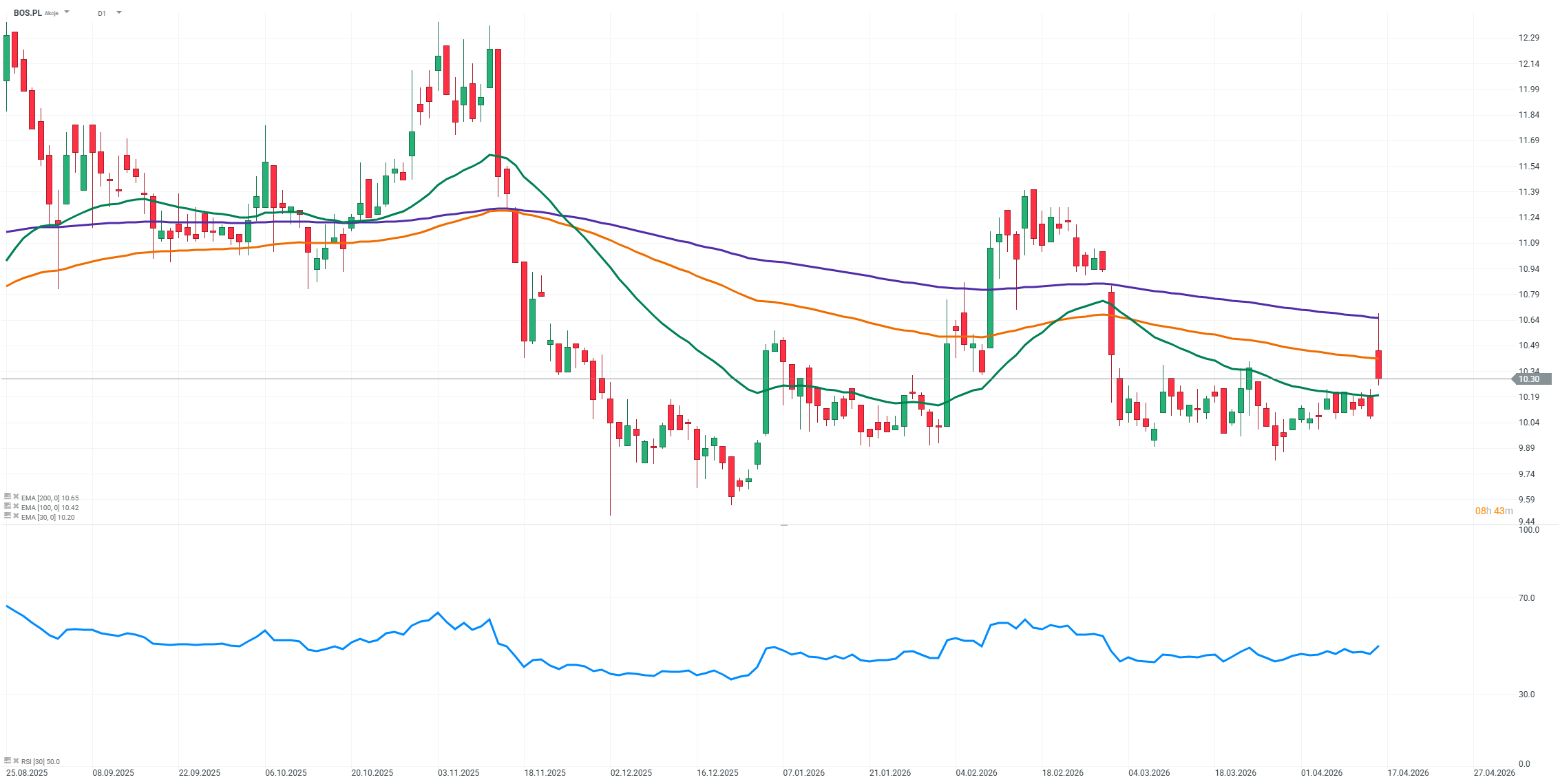This screenshot has height=784, width=1560.
Task: Click the 12.29 level on price axis
Action: point(1528,38)
